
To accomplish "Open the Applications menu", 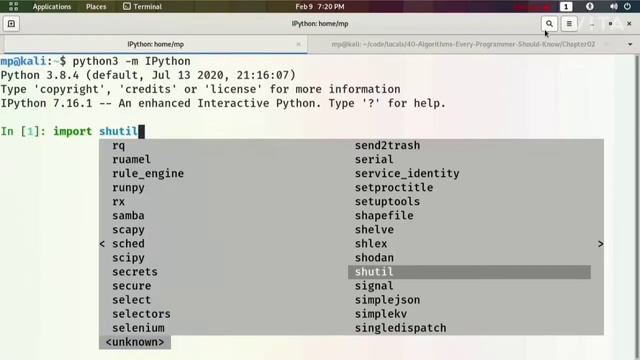I will (51, 7).
